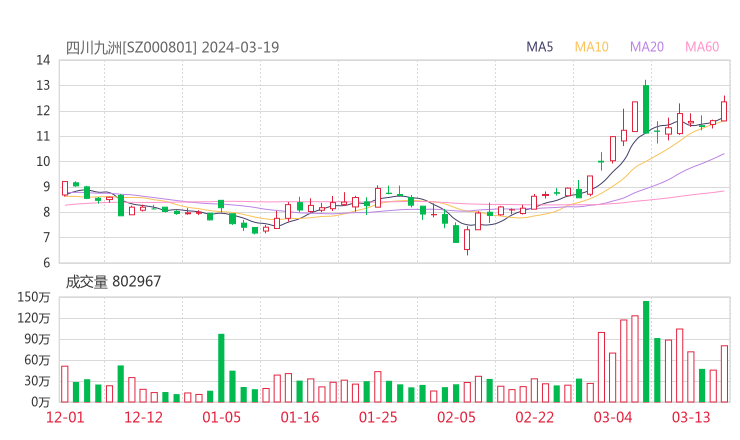Click the 120万 volume axis label
The width and height of the screenshot is (740, 440).
[34, 318]
